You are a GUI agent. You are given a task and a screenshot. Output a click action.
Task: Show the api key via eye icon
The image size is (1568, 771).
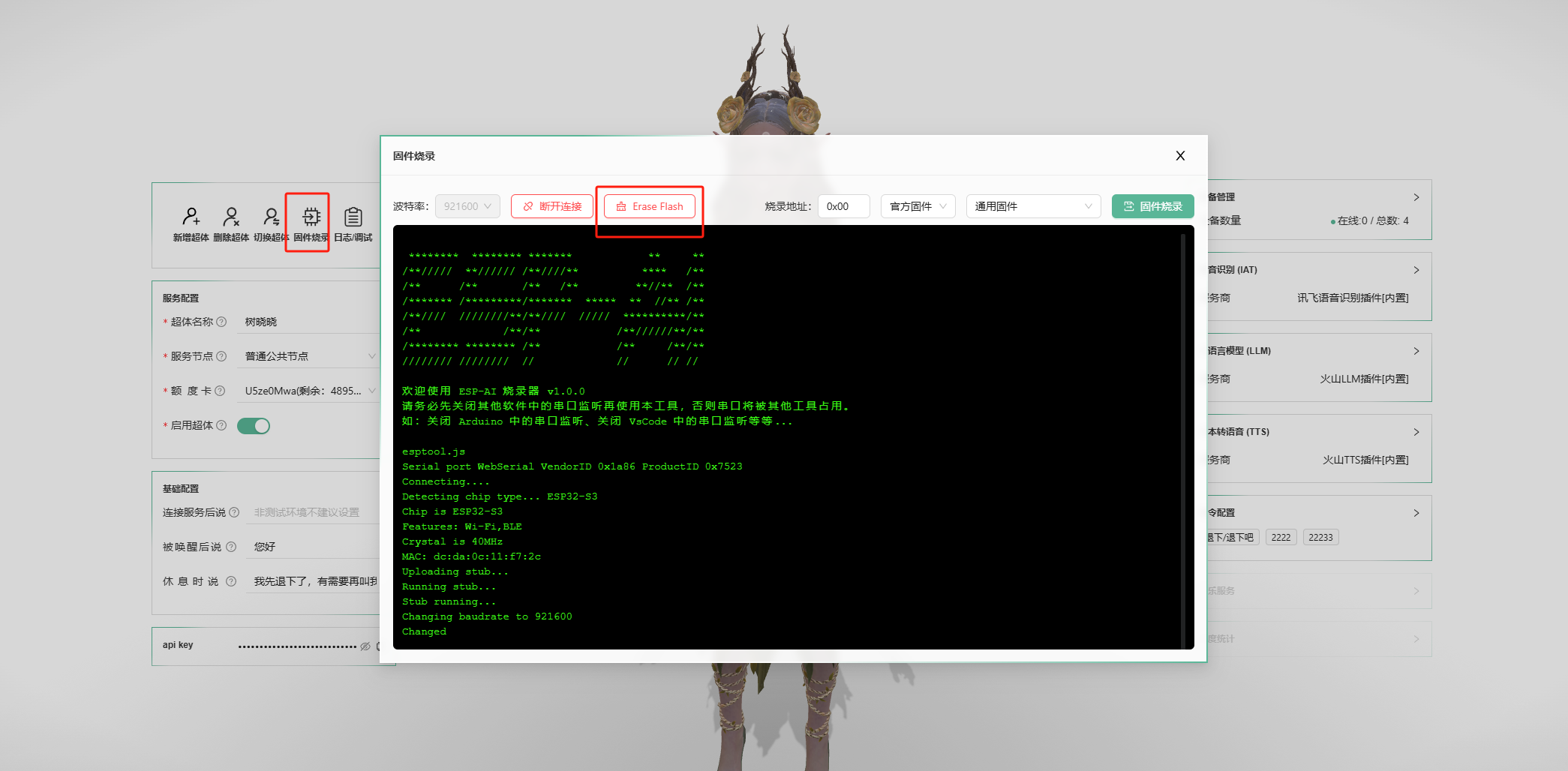(x=365, y=646)
